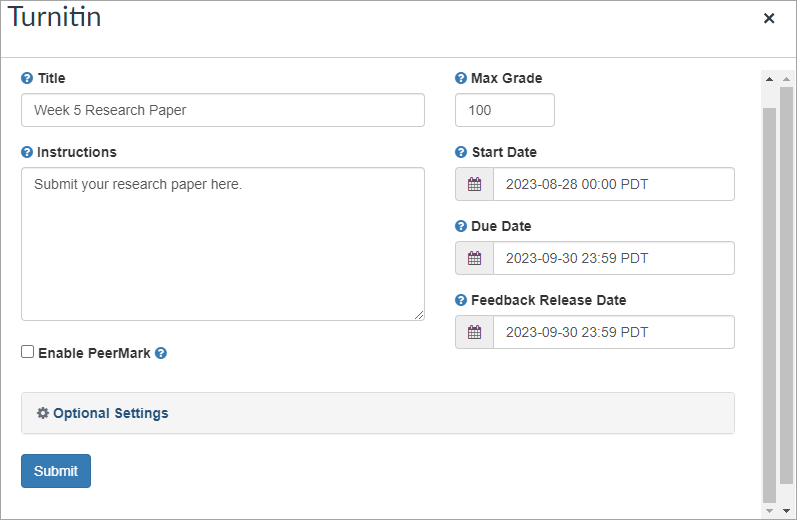Open the Start Date calendar picker
Viewport: 797px width, 520px height.
[x=474, y=184]
